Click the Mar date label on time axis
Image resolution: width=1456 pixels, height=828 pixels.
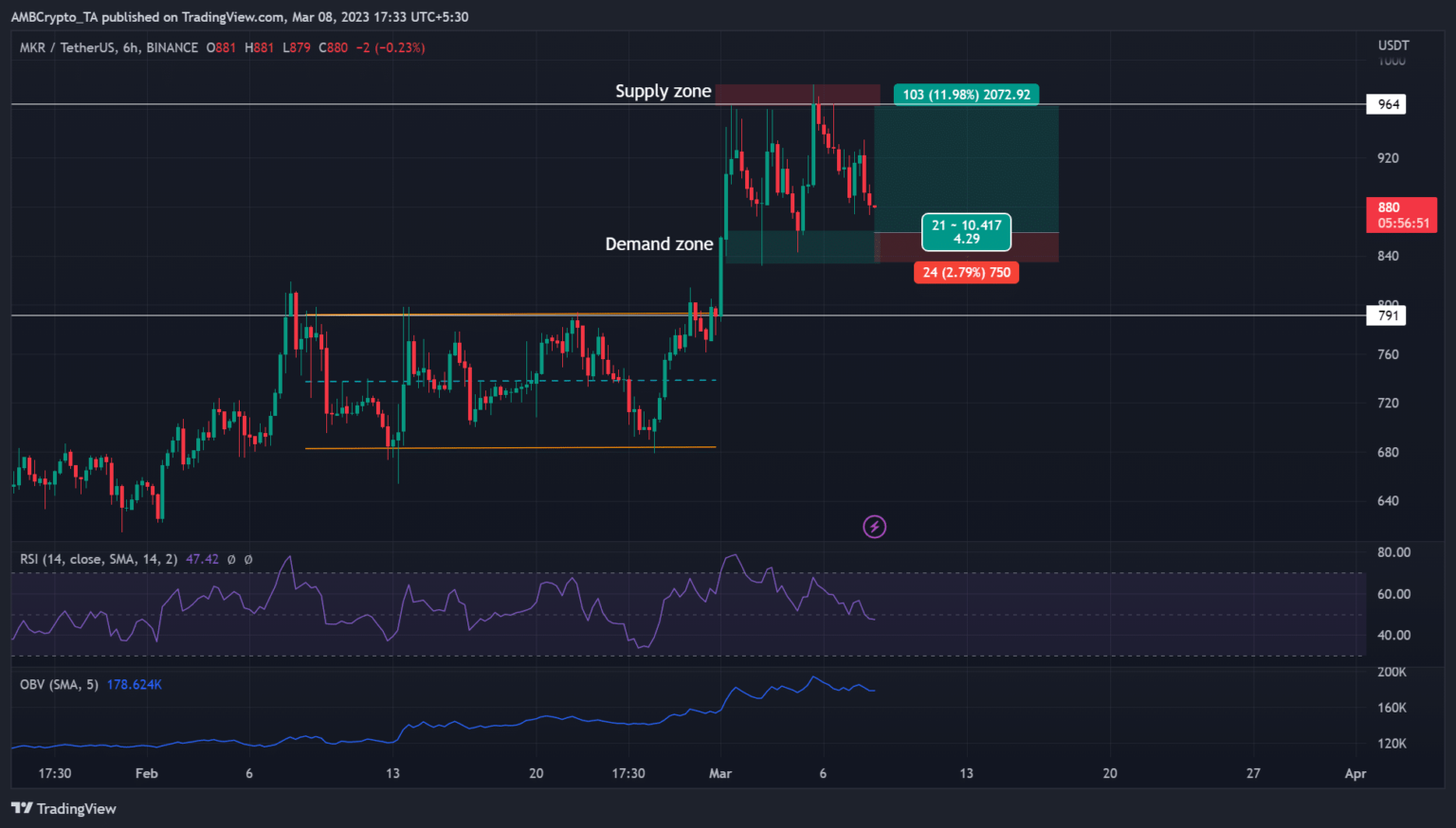[720, 774]
